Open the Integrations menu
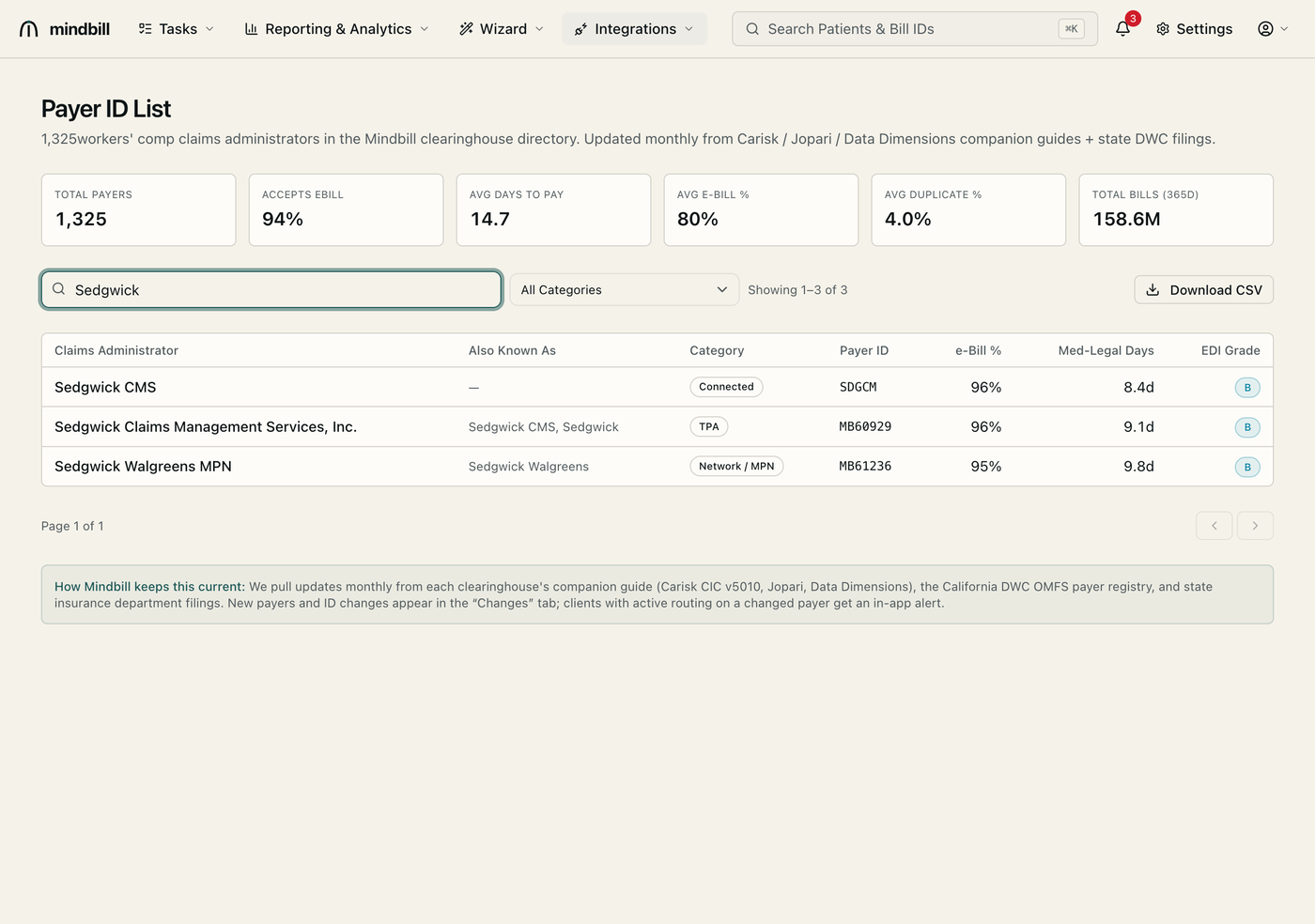 pos(635,29)
